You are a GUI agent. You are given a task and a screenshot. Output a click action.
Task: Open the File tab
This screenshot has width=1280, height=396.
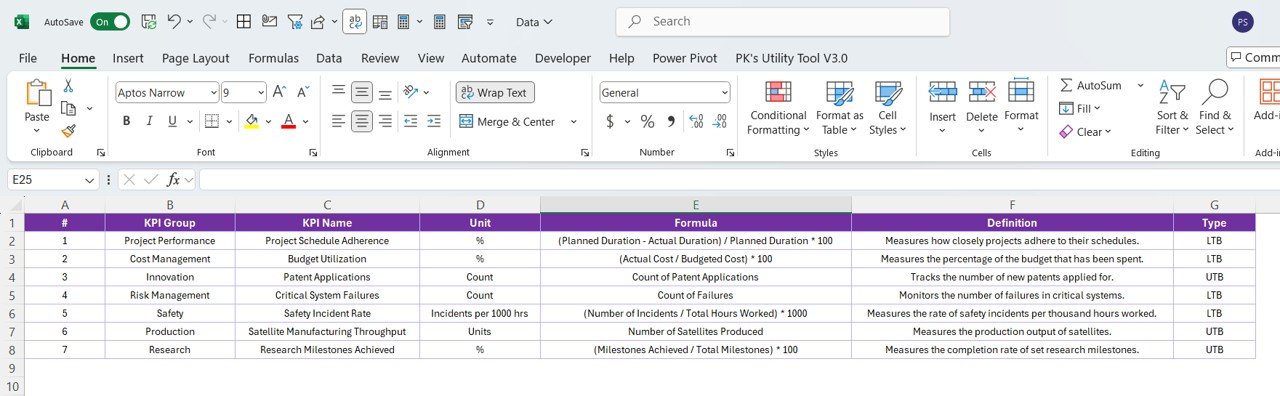[x=28, y=58]
